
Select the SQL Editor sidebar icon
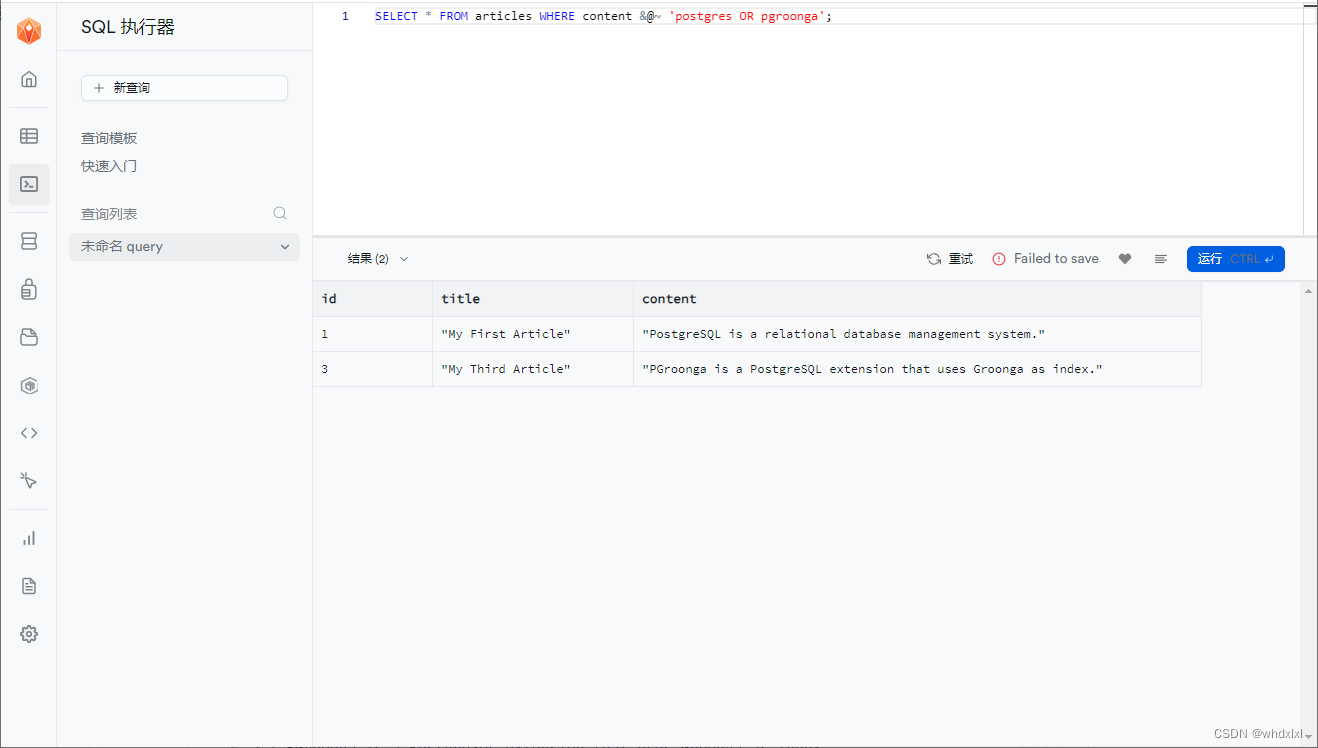28,184
